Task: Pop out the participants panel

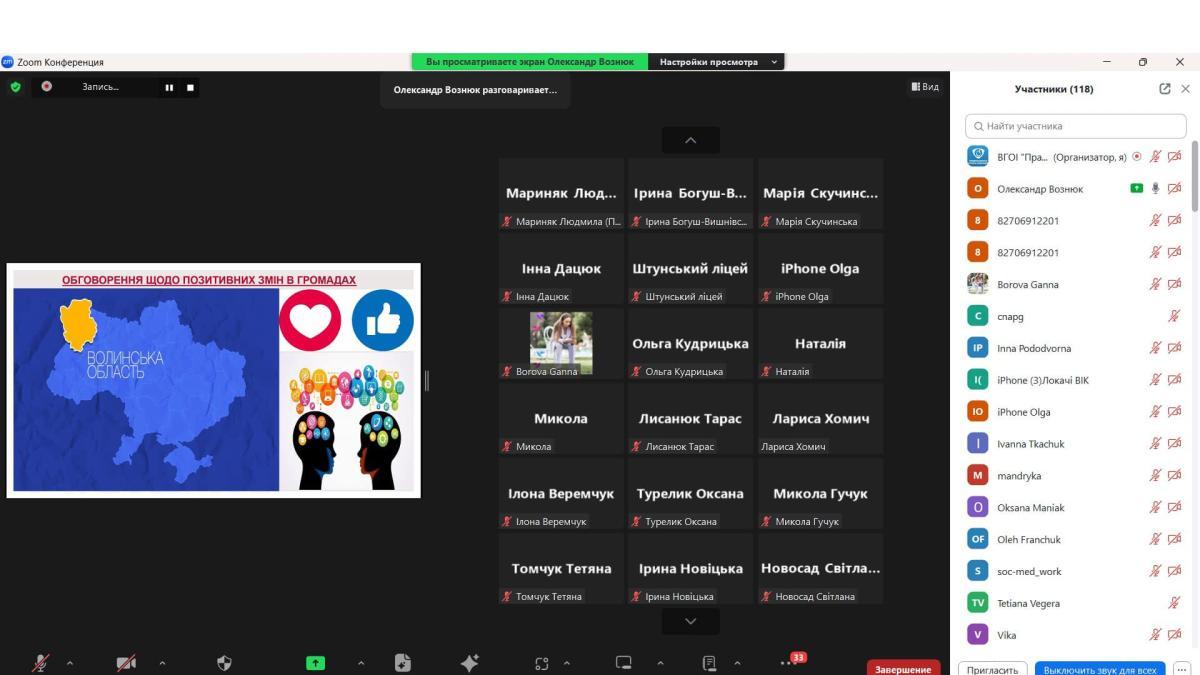Action: coord(1165,89)
